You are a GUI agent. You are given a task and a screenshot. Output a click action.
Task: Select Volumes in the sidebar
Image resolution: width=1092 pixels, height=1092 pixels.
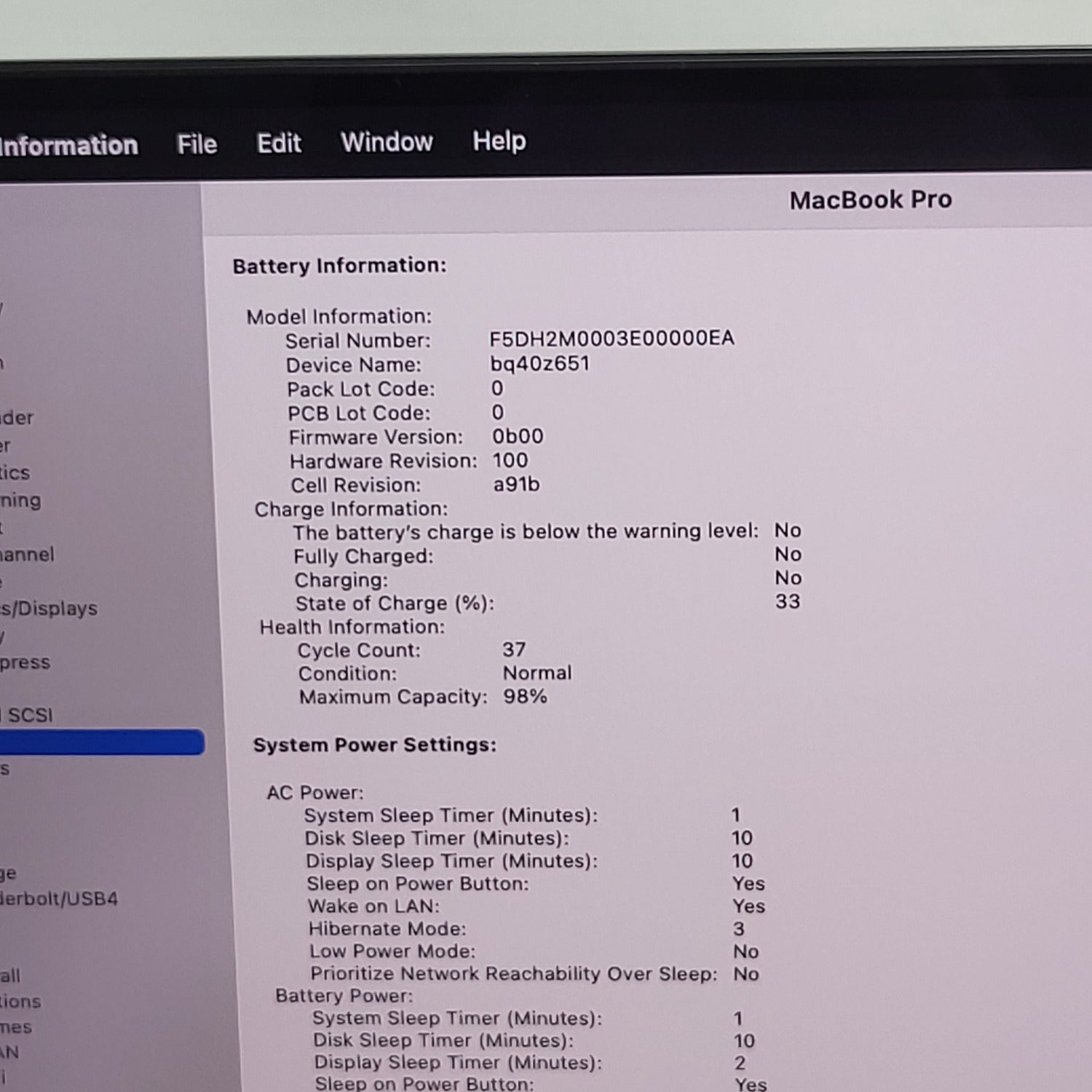pyautogui.click(x=15, y=1027)
